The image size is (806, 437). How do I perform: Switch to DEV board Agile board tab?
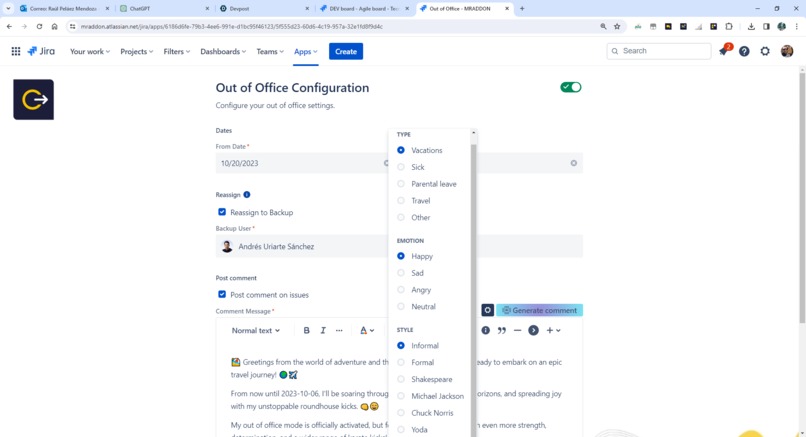(364, 9)
